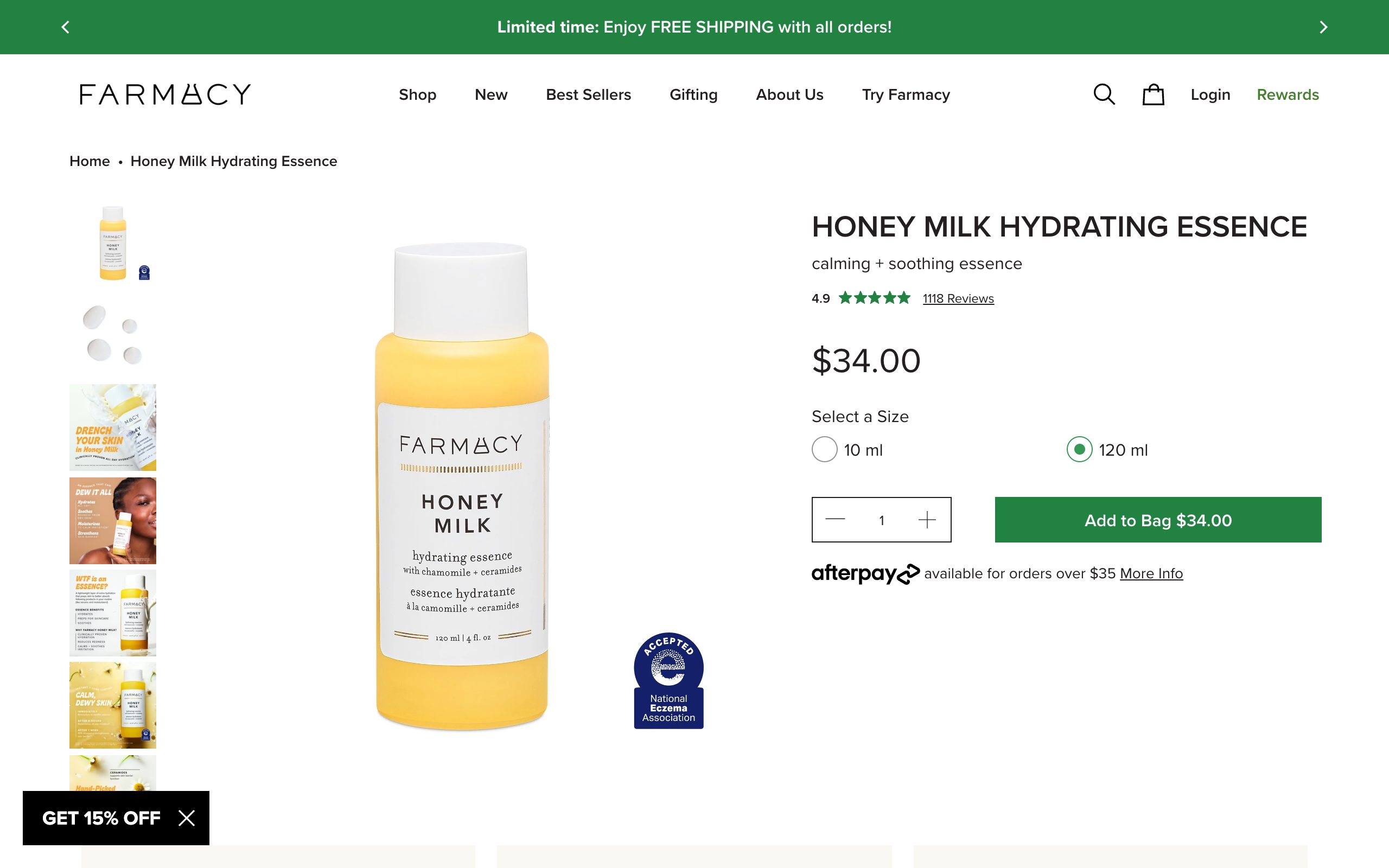This screenshot has height=868, width=1389.
Task: Open the shopping bag icon
Action: [x=1152, y=95]
